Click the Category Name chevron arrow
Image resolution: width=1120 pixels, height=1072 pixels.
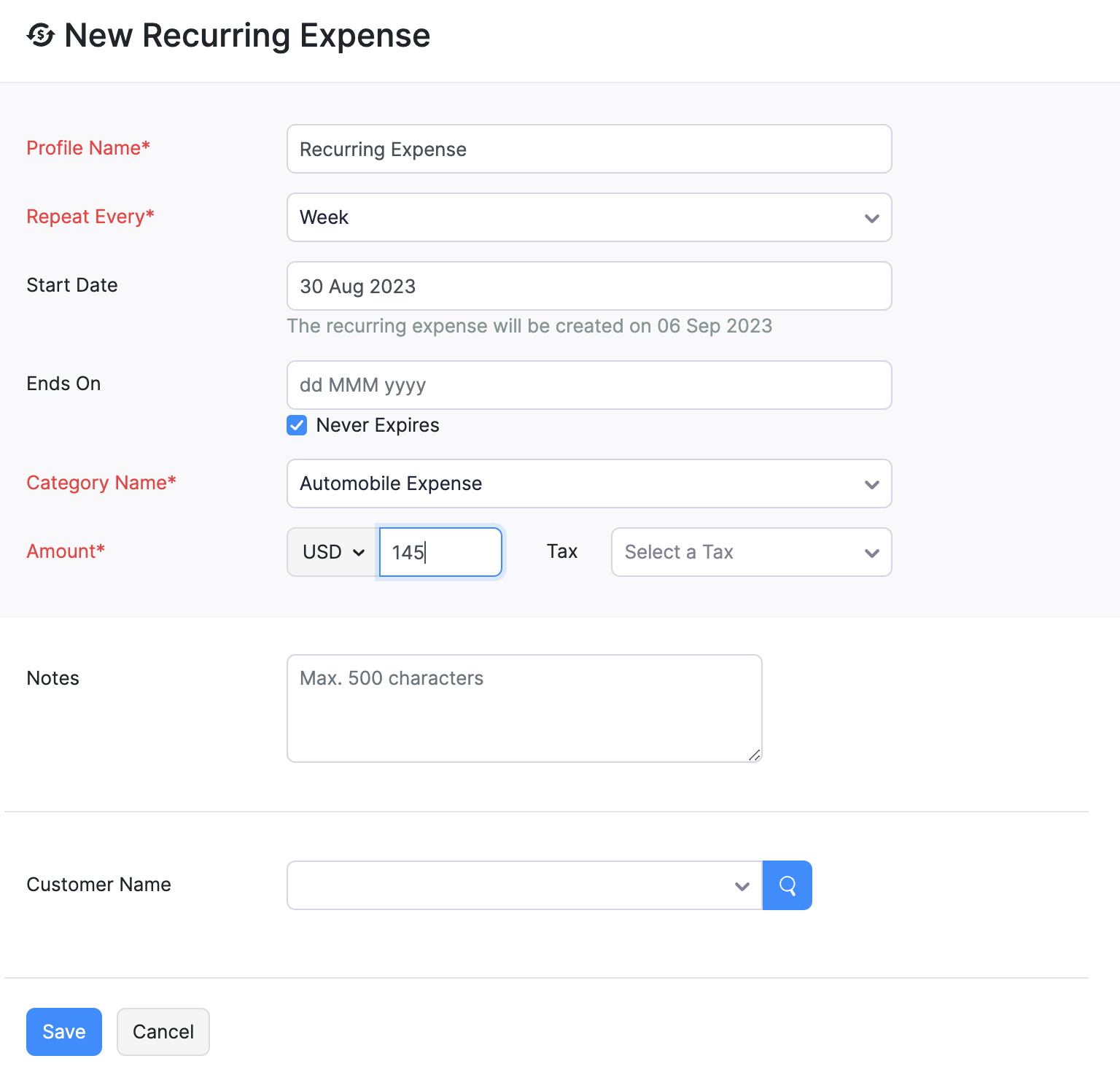click(x=872, y=483)
